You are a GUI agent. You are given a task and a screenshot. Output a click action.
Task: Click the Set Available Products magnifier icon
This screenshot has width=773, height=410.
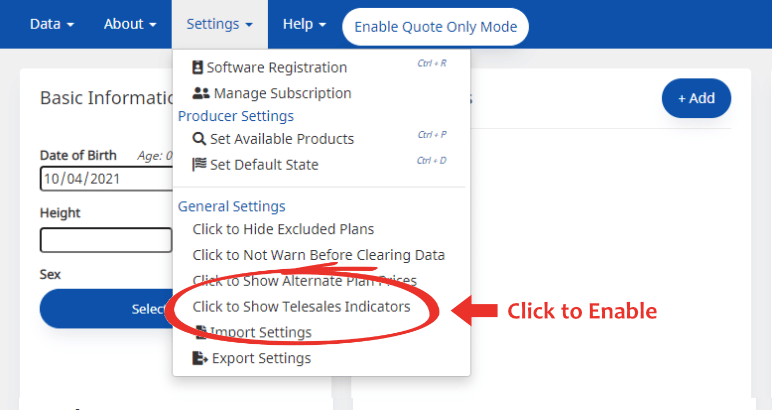point(199,139)
